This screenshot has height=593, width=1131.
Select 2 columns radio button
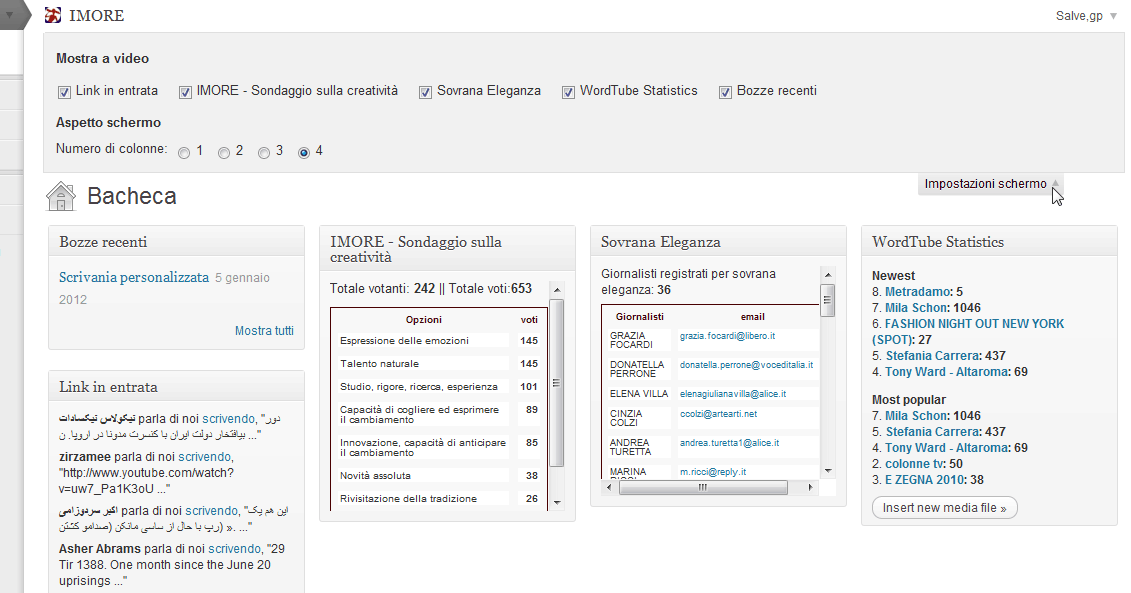tap(224, 153)
